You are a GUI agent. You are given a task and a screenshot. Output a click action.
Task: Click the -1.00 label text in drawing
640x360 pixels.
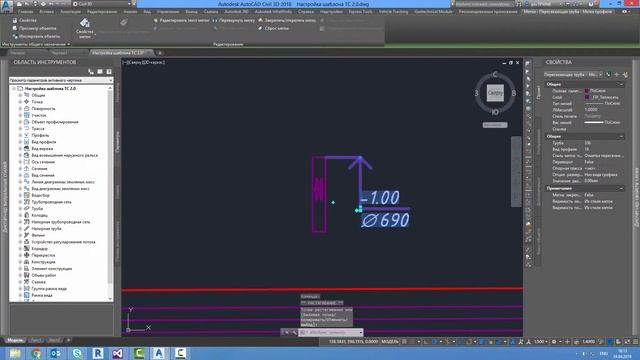click(380, 198)
